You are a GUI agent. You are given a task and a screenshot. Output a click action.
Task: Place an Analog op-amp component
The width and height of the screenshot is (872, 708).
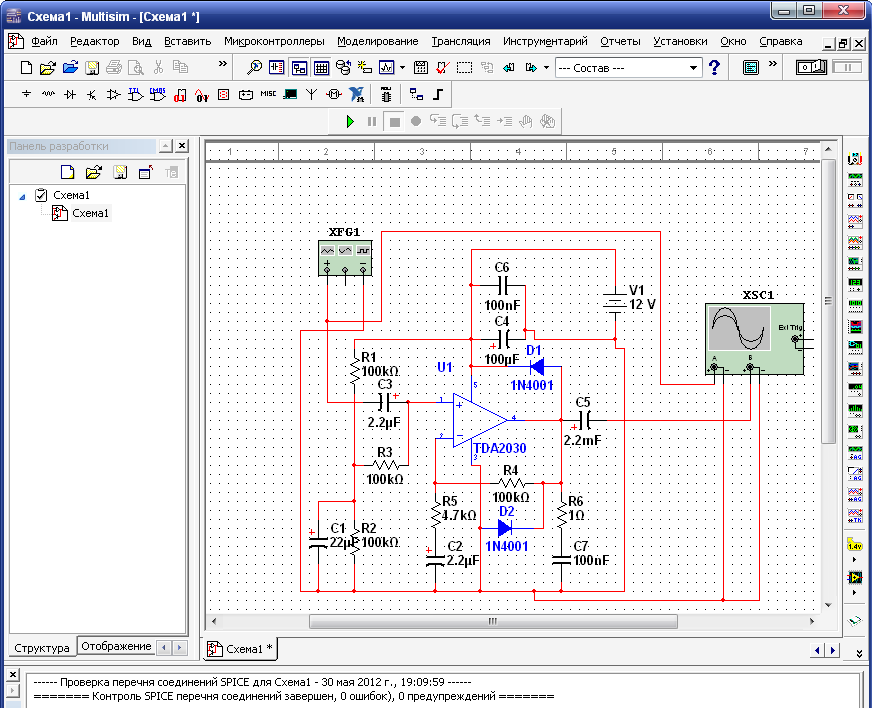coord(113,95)
